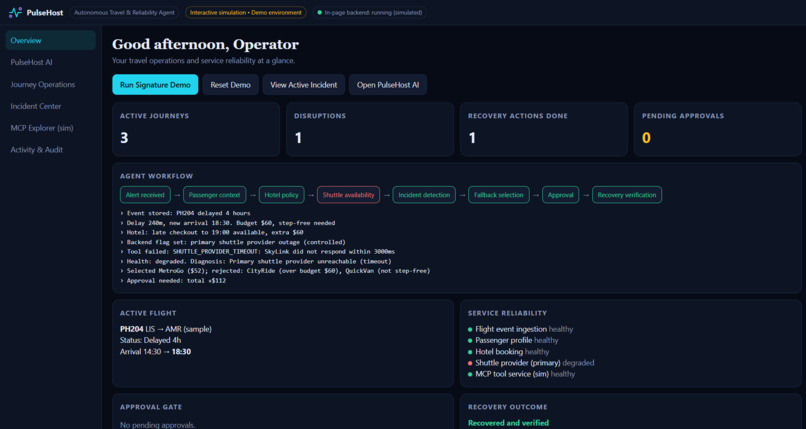Click log line 'Health: degraded. Diagnosis'
Screen dimensions: 806x429
pyautogui.click(x=256, y=262)
